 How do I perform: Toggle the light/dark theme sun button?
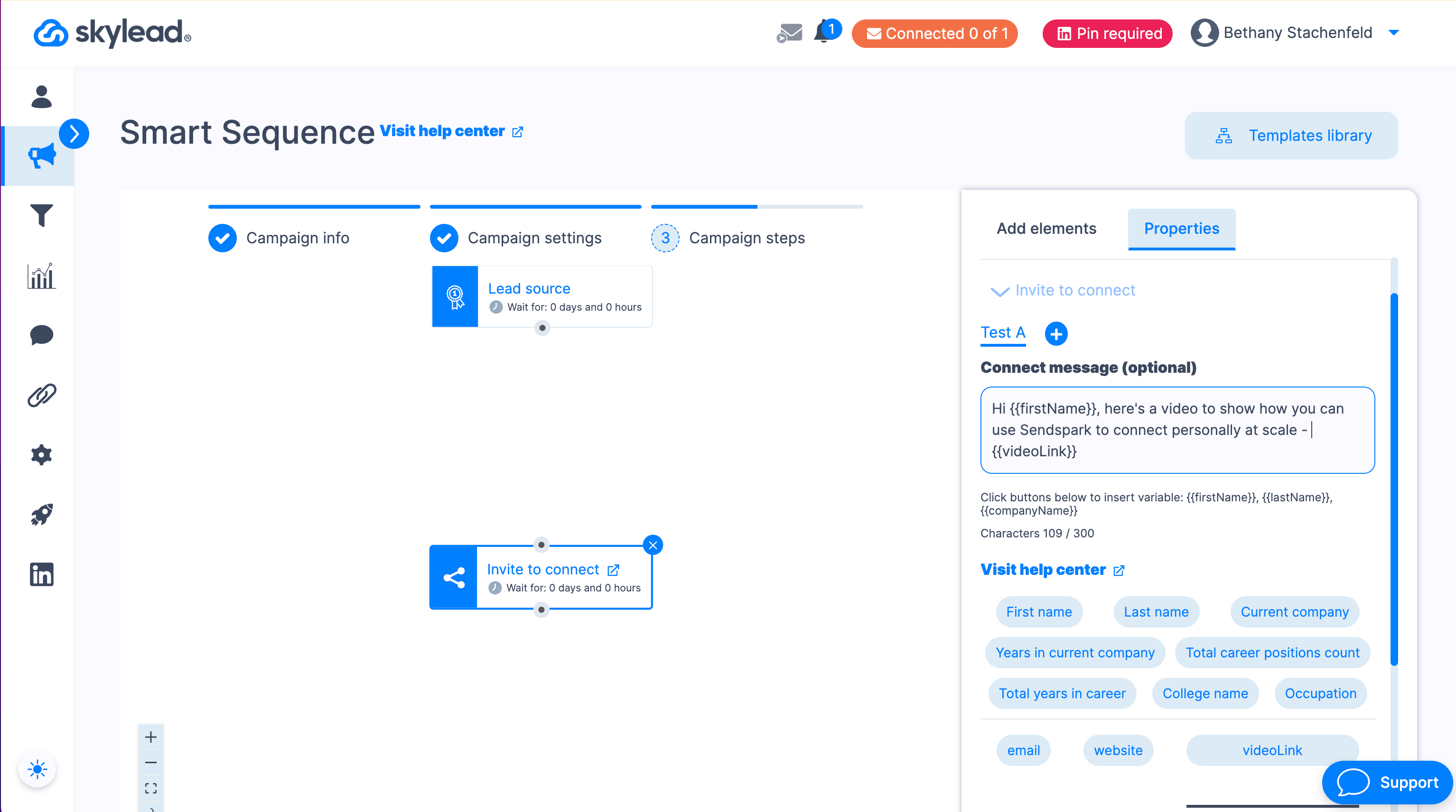[37, 769]
